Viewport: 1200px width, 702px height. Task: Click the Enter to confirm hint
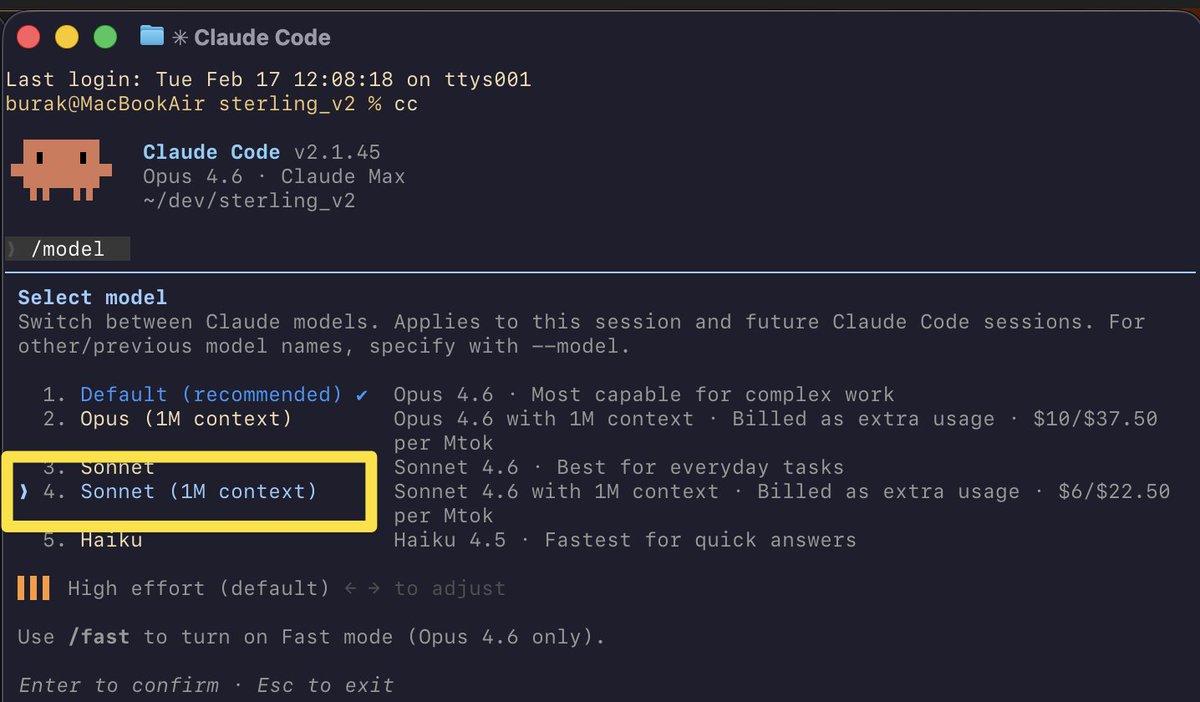coord(118,685)
